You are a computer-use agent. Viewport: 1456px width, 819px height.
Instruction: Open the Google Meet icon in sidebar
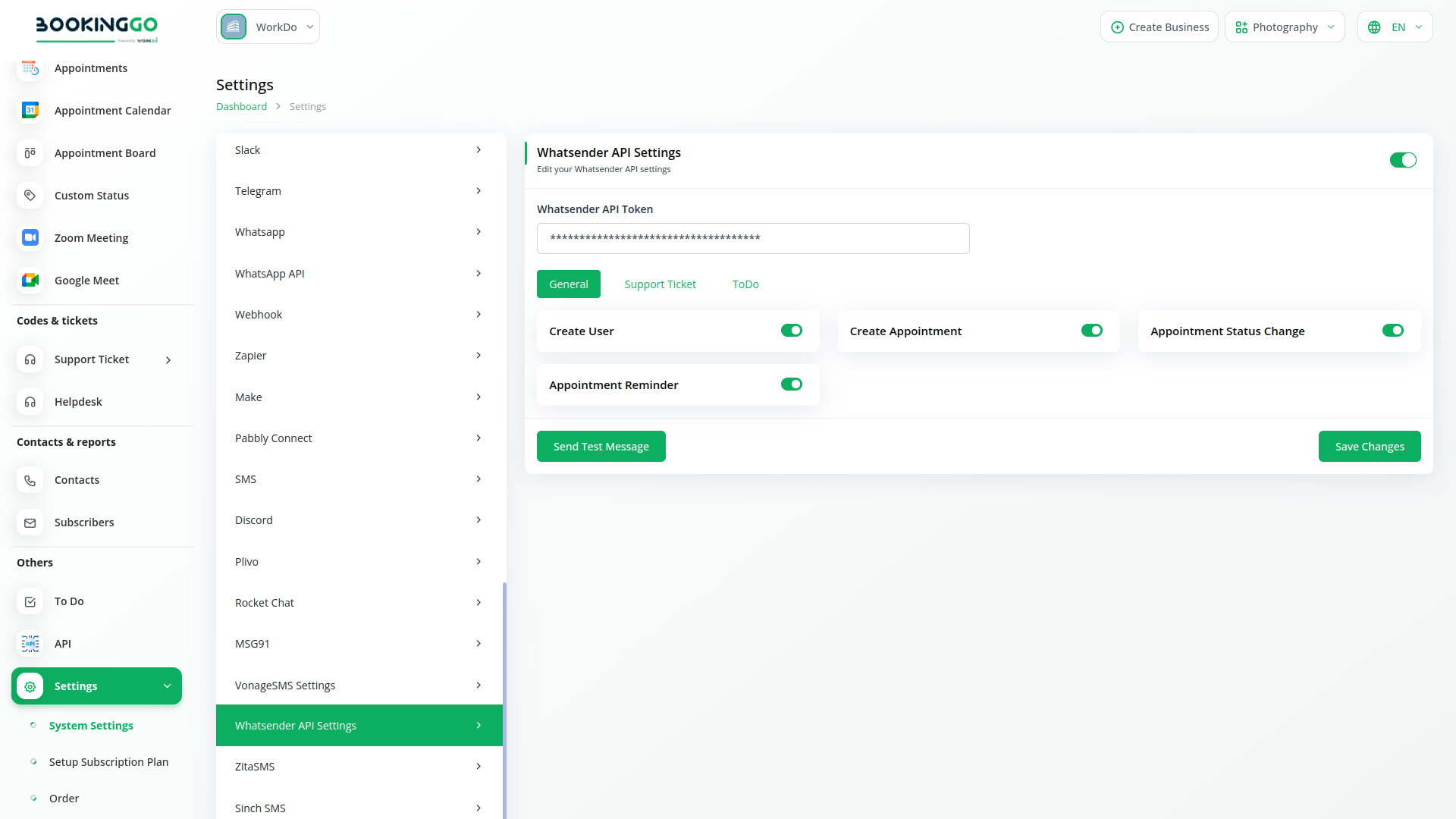(30, 281)
